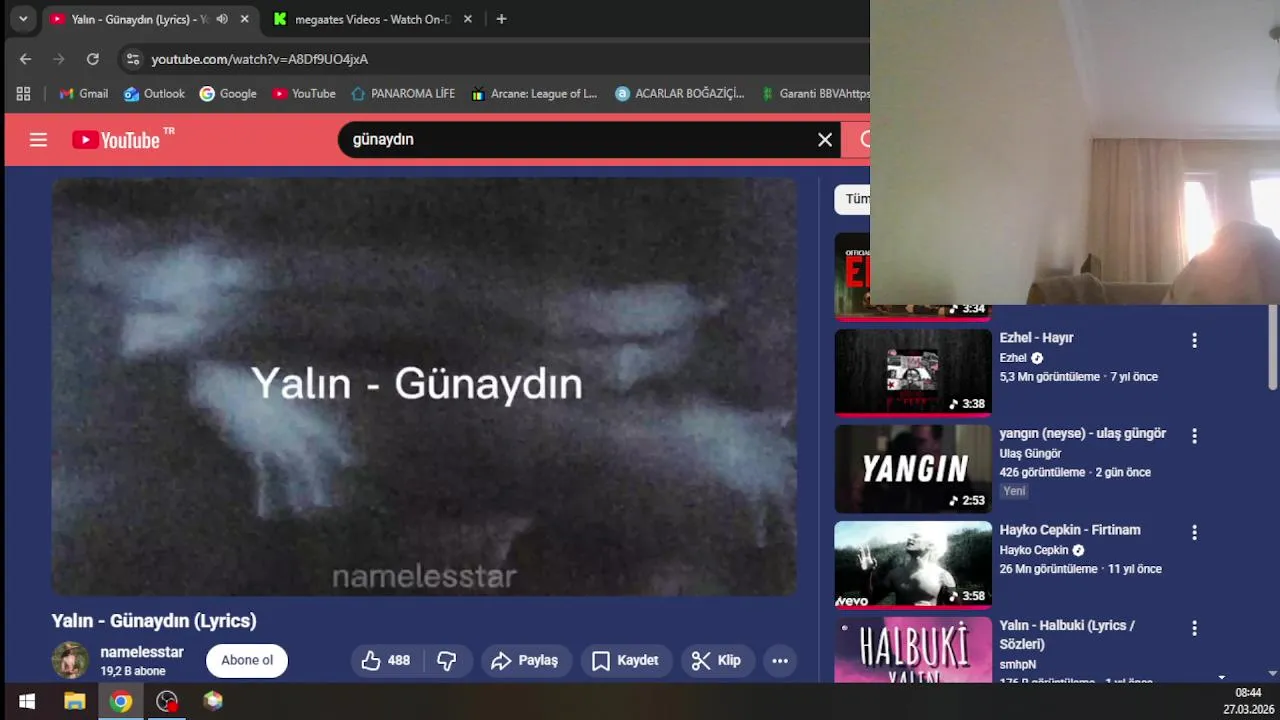Open the Arcane: League of L... bookmark

tap(534, 93)
